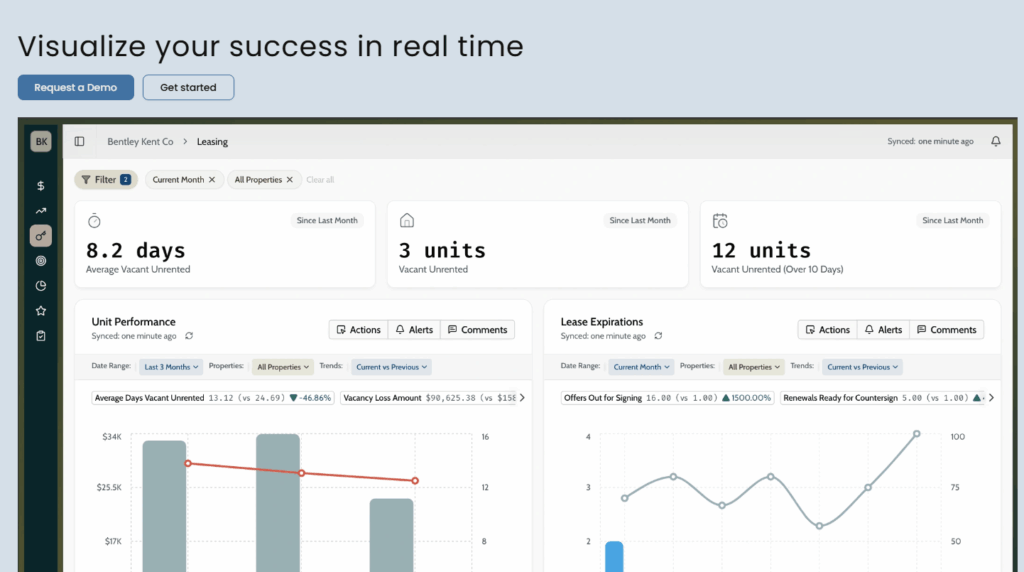Open Unit Performance Current vs Previous dropdown
The height and width of the screenshot is (572, 1024).
pos(390,367)
